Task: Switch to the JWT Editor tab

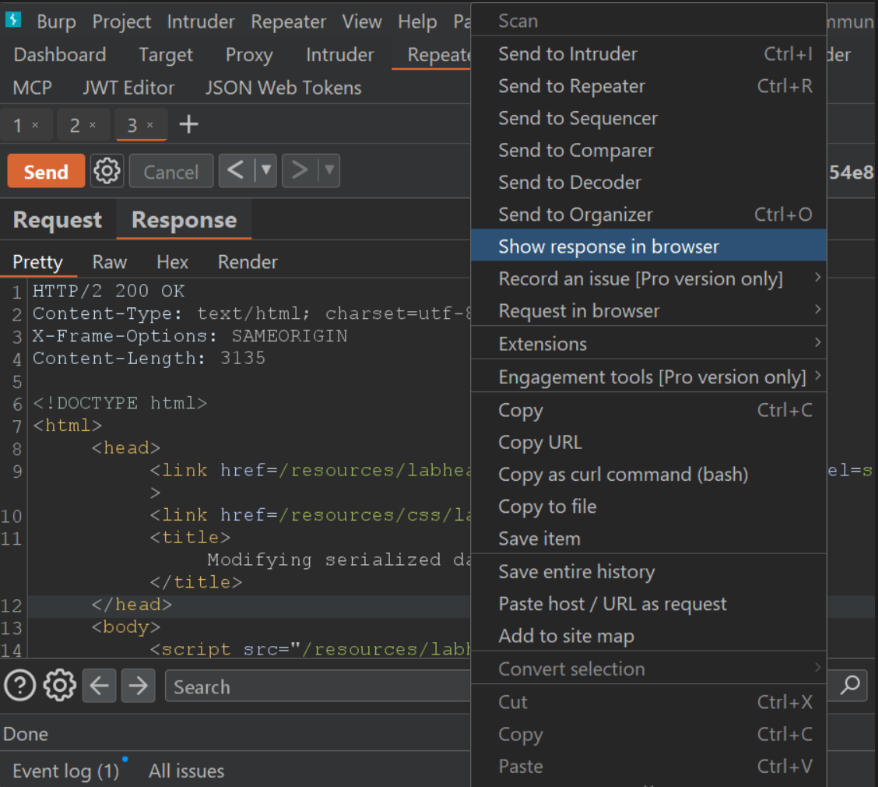Action: tap(129, 88)
